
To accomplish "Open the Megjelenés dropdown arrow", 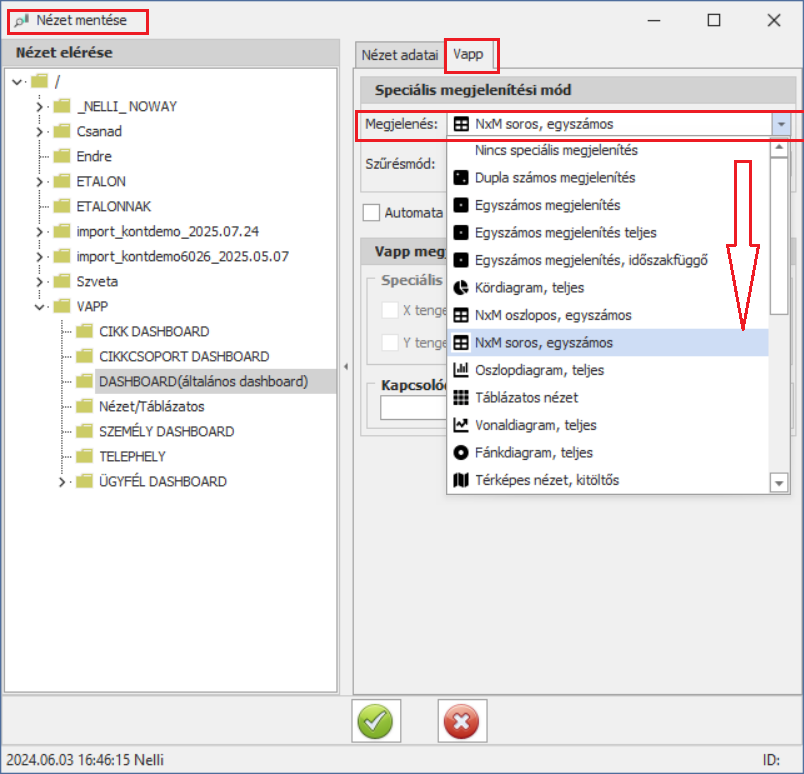I will 779,124.
